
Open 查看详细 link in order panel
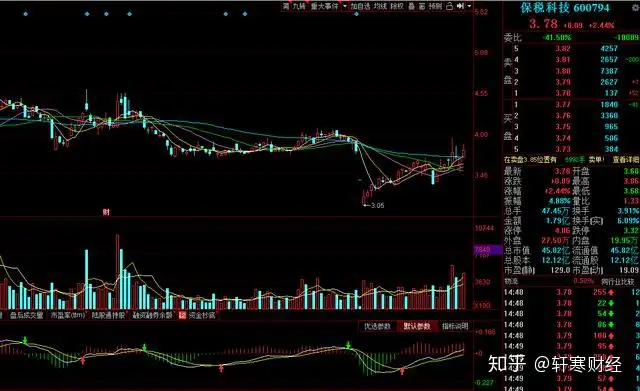point(626,160)
